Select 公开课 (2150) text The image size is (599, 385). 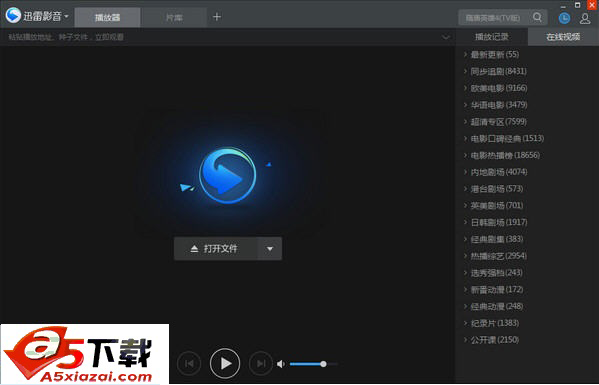495,340
